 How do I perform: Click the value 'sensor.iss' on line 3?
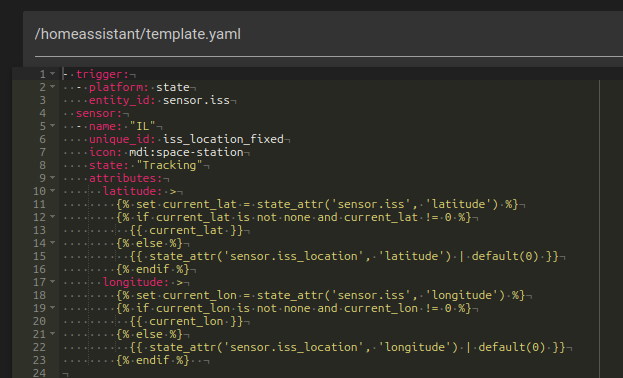pyautogui.click(x=196, y=100)
